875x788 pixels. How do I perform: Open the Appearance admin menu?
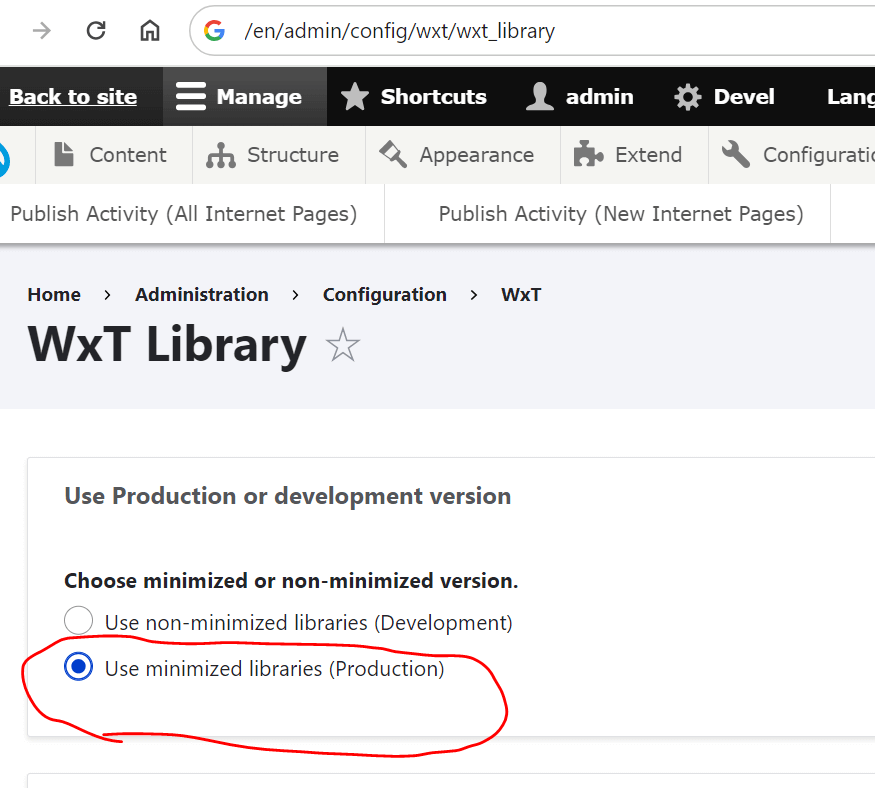pyautogui.click(x=458, y=155)
